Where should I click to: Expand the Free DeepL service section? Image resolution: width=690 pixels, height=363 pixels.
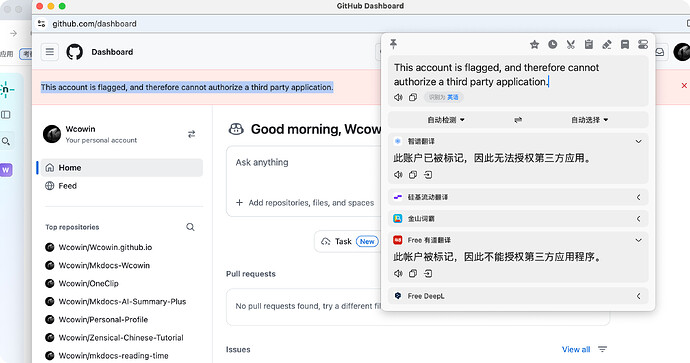[x=639, y=296]
